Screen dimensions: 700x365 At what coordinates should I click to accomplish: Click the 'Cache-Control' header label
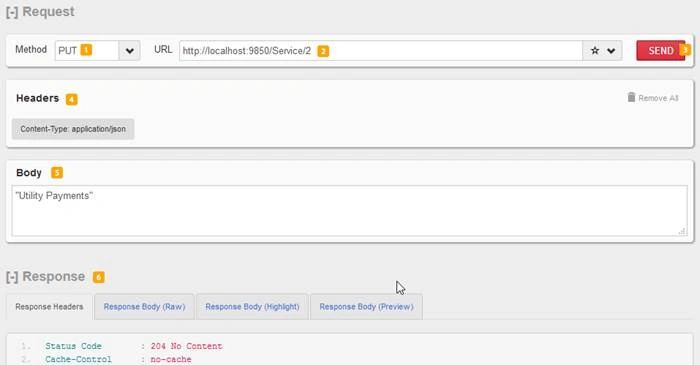click(78, 359)
